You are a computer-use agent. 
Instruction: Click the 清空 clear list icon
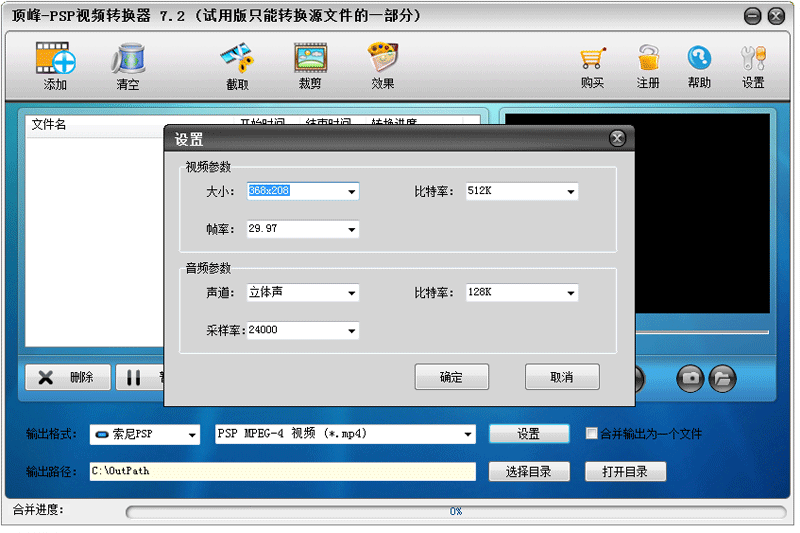coord(129,58)
